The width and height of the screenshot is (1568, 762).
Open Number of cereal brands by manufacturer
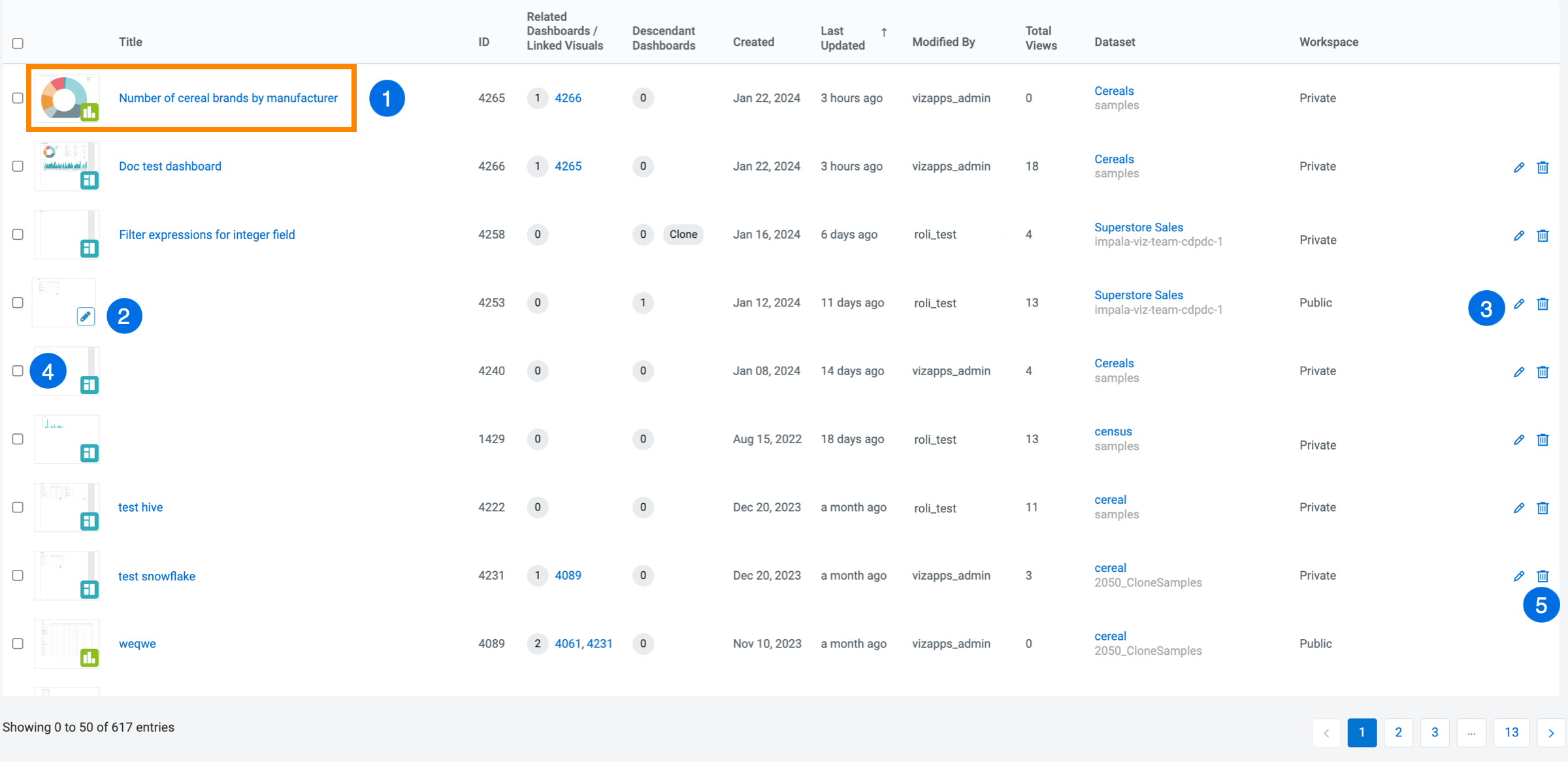228,98
